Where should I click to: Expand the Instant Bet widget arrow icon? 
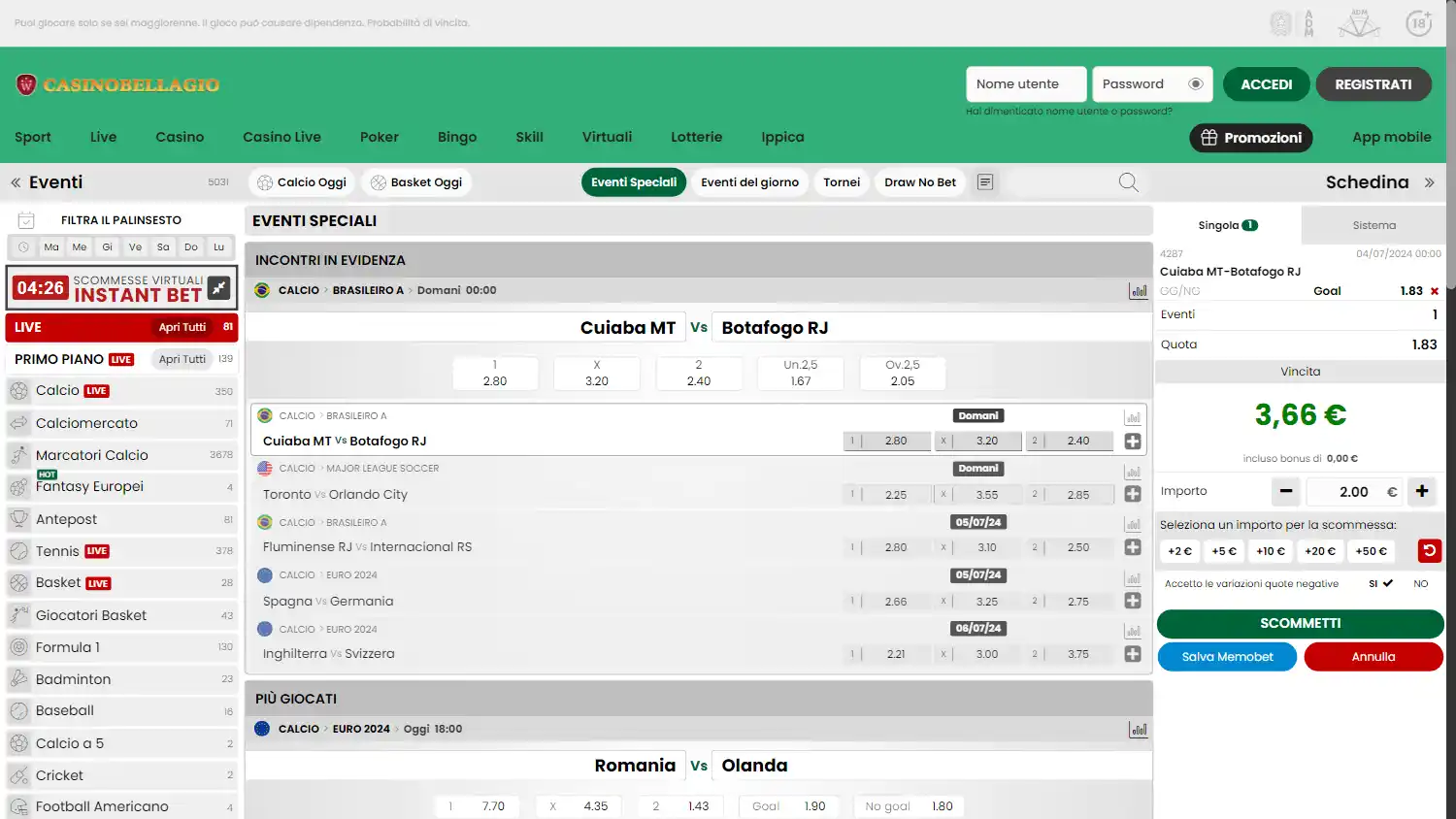tap(219, 287)
